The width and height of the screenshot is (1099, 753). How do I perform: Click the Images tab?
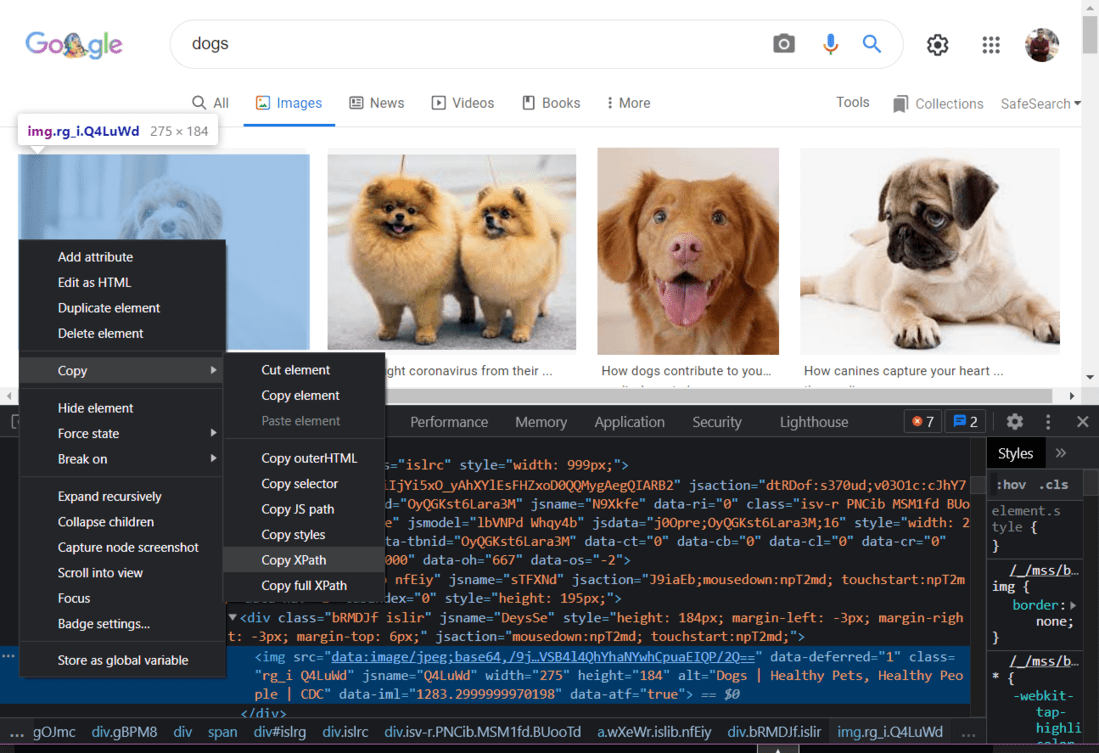point(289,103)
